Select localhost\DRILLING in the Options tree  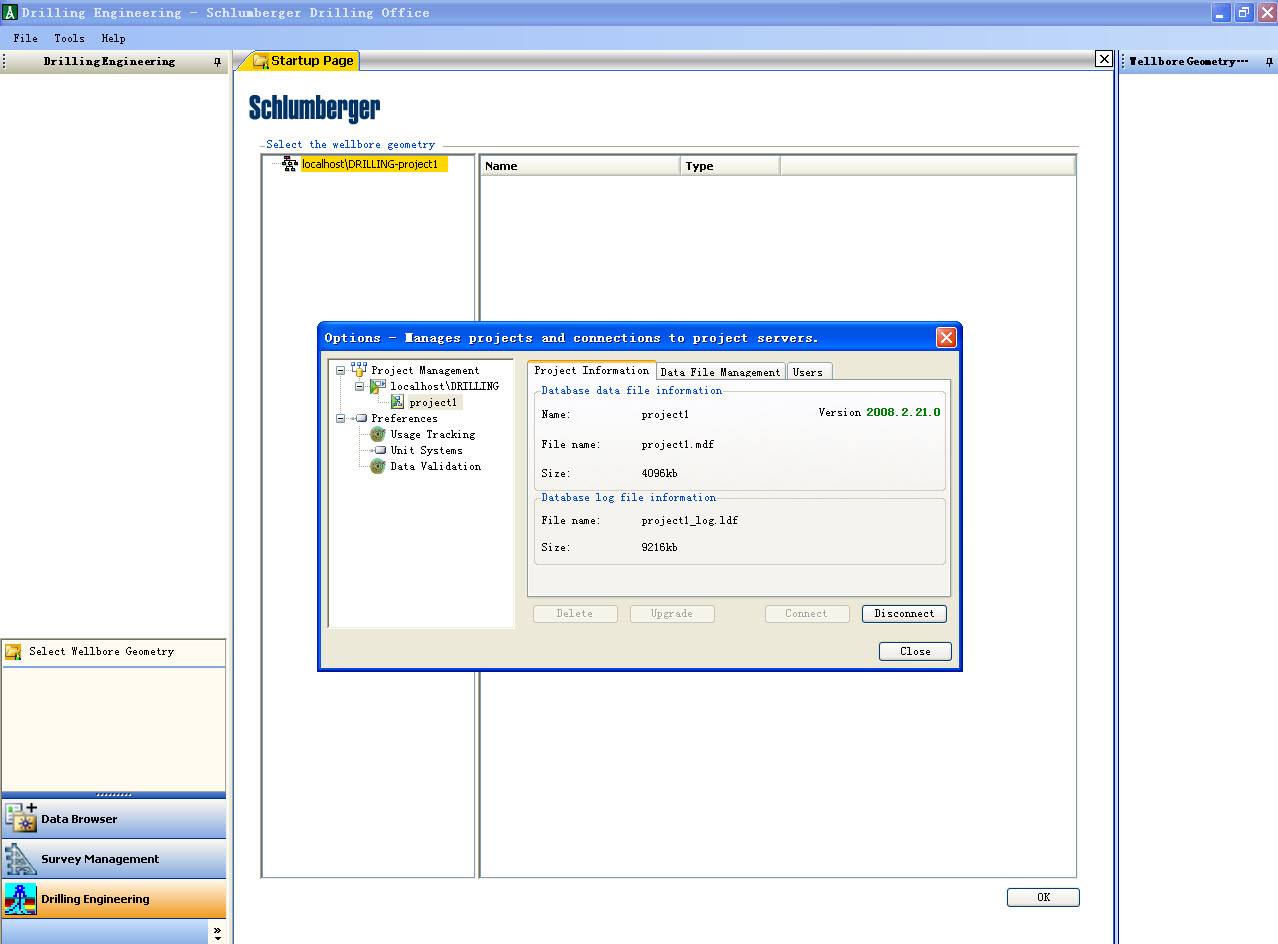coord(444,386)
